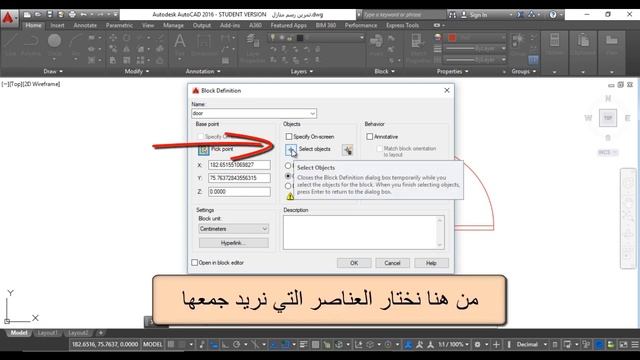Click Match Properties icon in Properties panel
The width and height of the screenshot is (640, 360).
418,48
